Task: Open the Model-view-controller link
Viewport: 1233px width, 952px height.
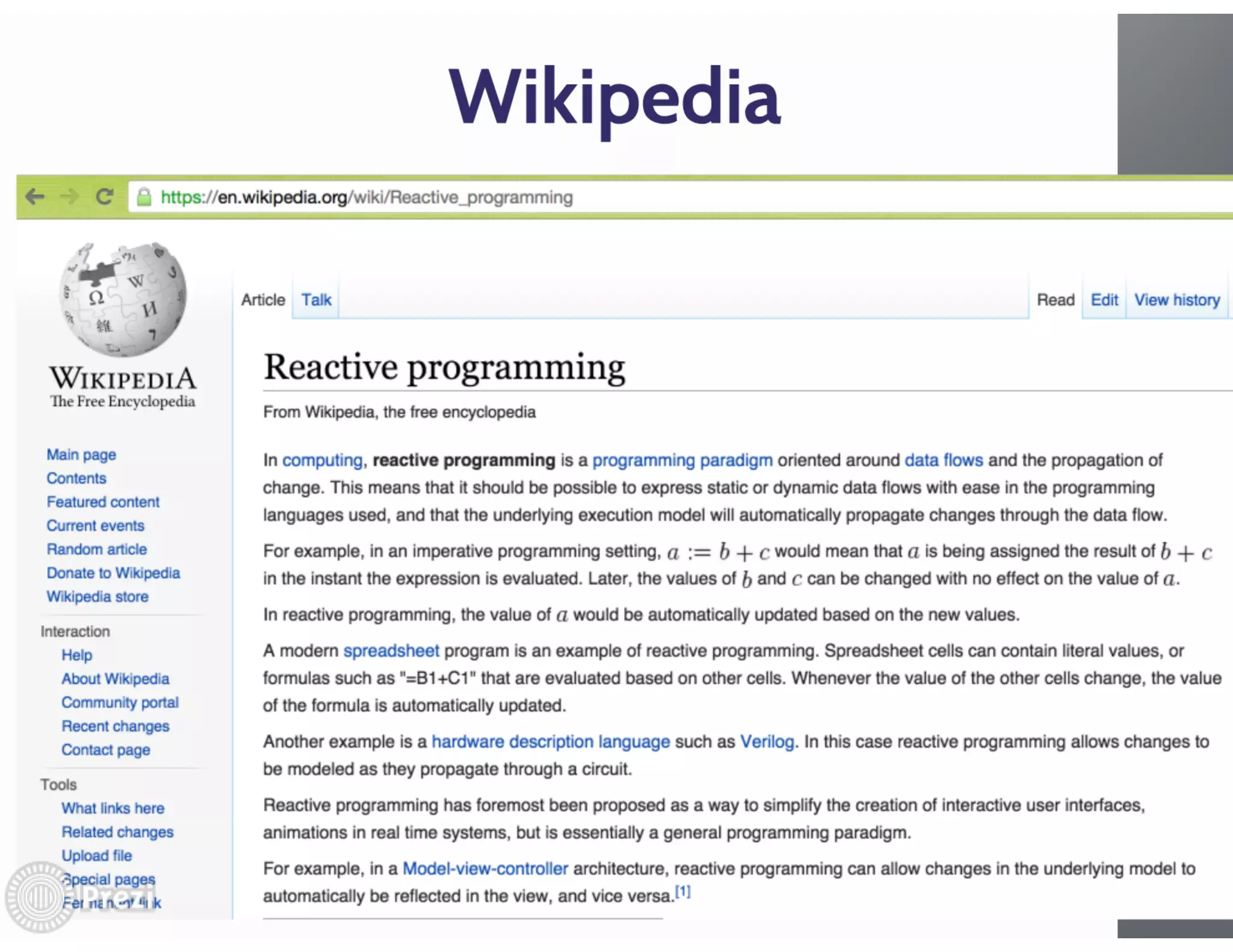Action: (485, 869)
